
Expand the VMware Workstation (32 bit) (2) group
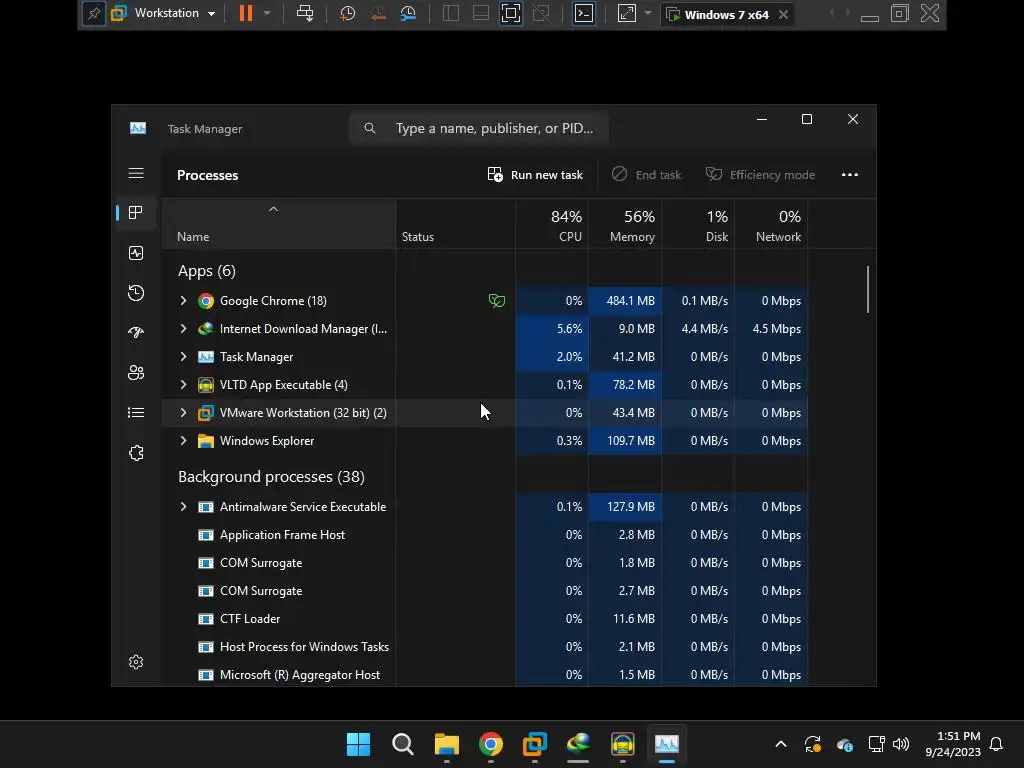pos(184,413)
